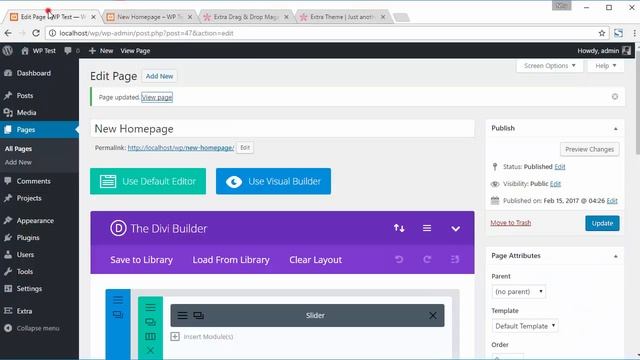This screenshot has height=360, width=640.
Task: Click the WP Test site home icon
Action: [x=25, y=51]
